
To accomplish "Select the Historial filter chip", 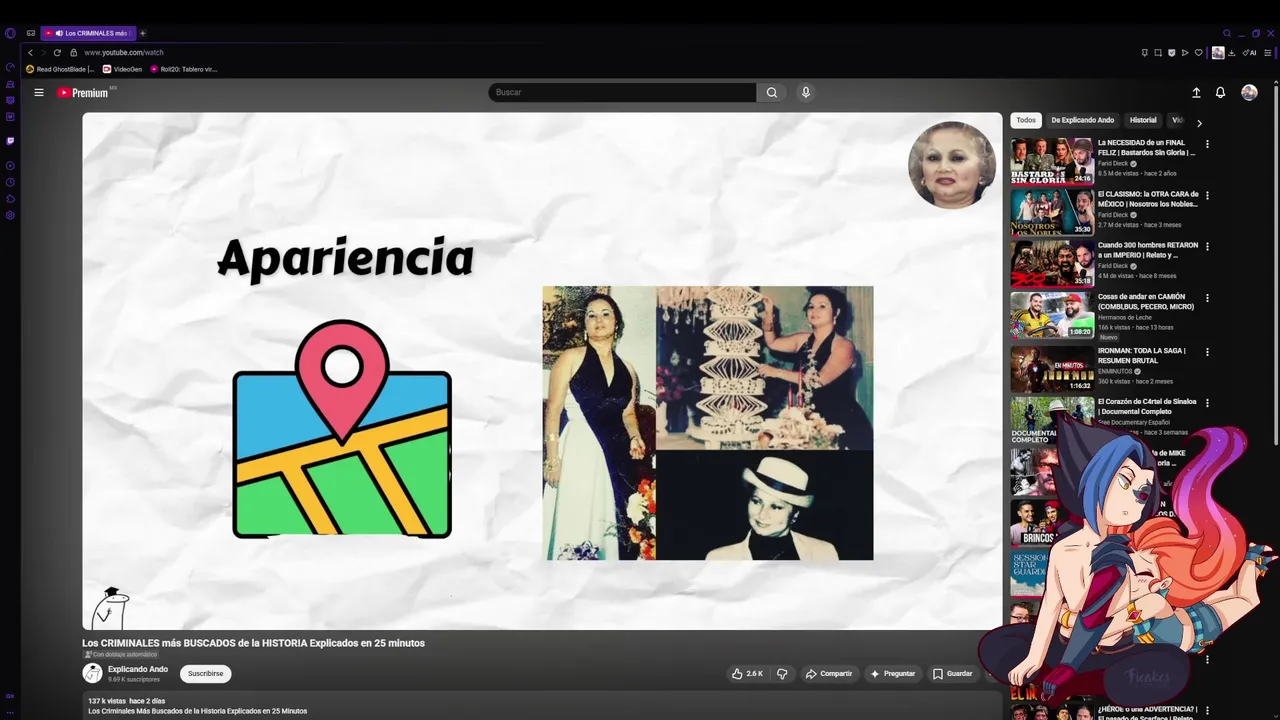I will click(1143, 120).
